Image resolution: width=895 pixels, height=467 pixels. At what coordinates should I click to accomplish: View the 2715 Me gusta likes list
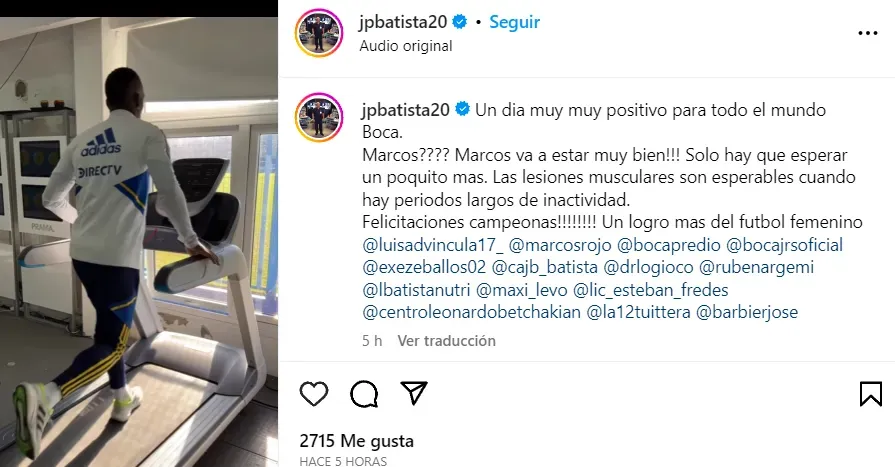357,441
